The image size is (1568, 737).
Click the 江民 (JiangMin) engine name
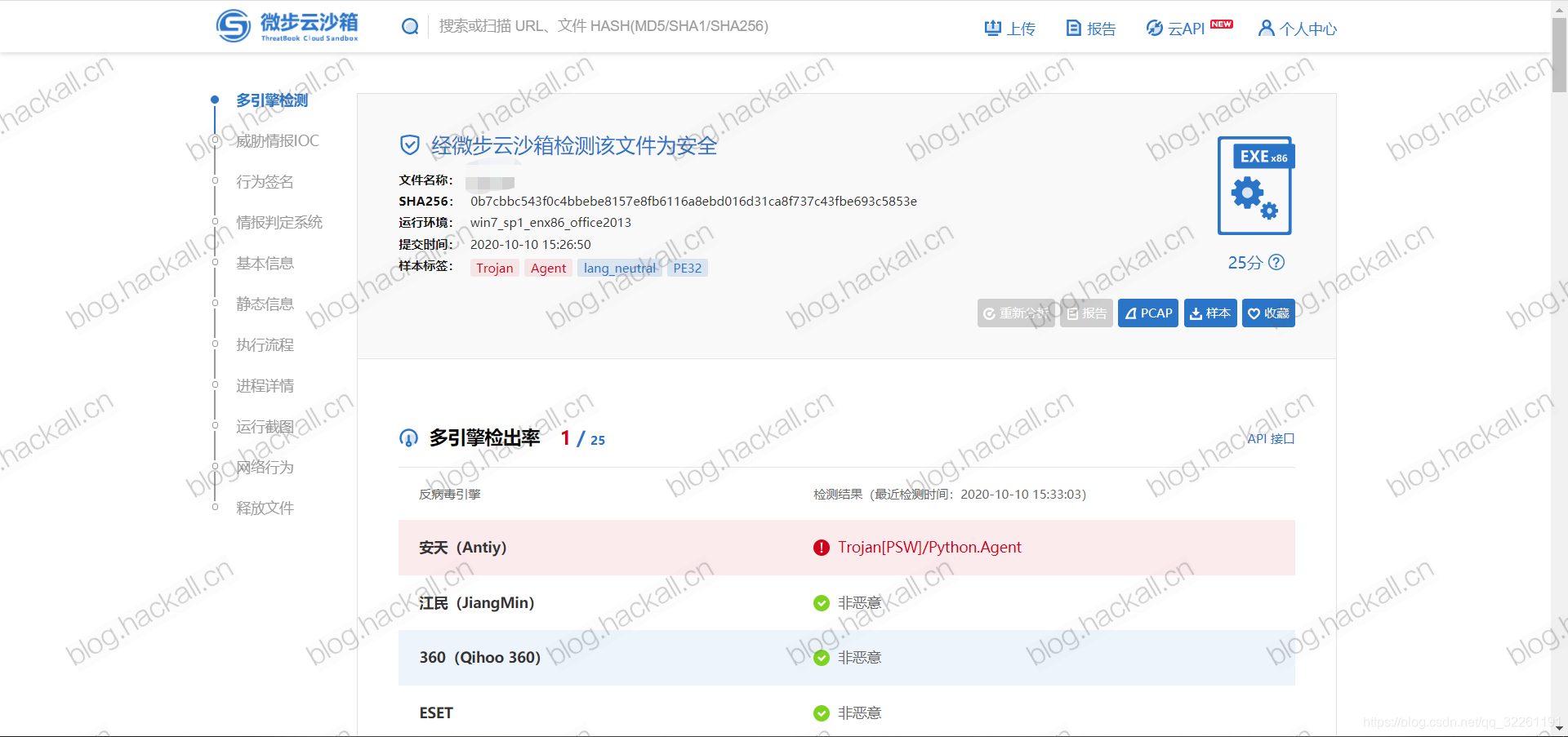click(x=477, y=603)
